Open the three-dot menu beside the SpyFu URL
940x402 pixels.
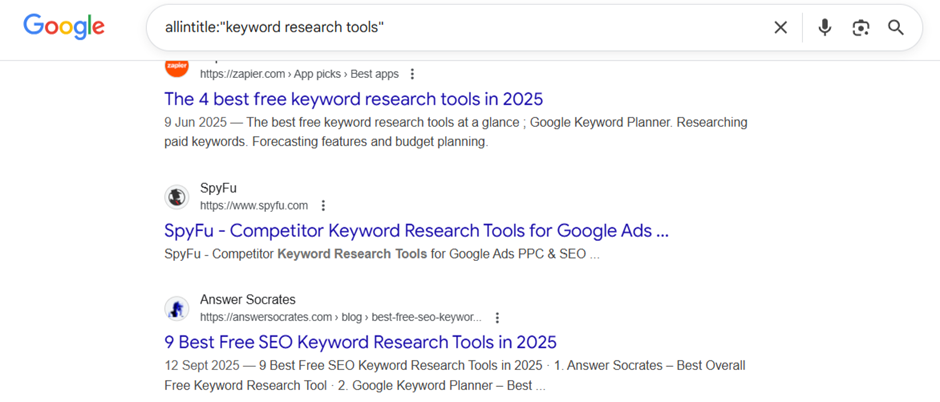(x=323, y=206)
